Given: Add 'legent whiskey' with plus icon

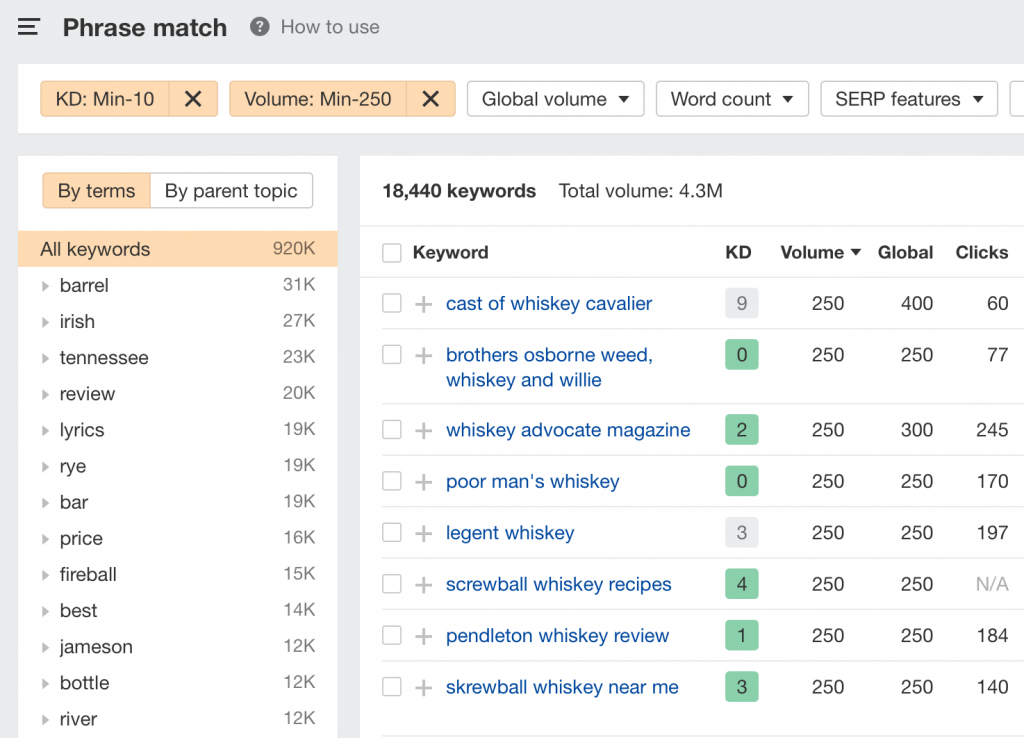Looking at the screenshot, I should click(424, 534).
